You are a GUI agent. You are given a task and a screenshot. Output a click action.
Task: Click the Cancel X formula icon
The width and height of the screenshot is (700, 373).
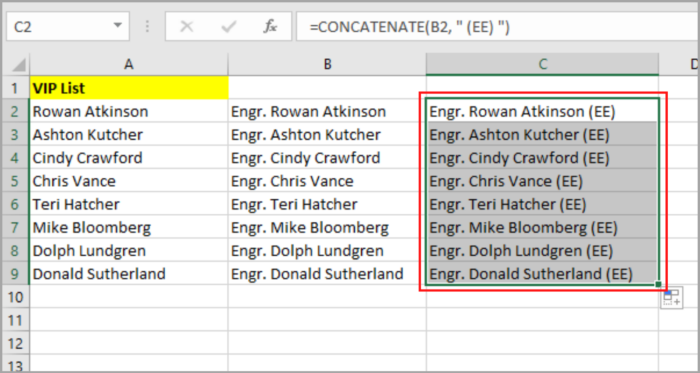tap(186, 27)
